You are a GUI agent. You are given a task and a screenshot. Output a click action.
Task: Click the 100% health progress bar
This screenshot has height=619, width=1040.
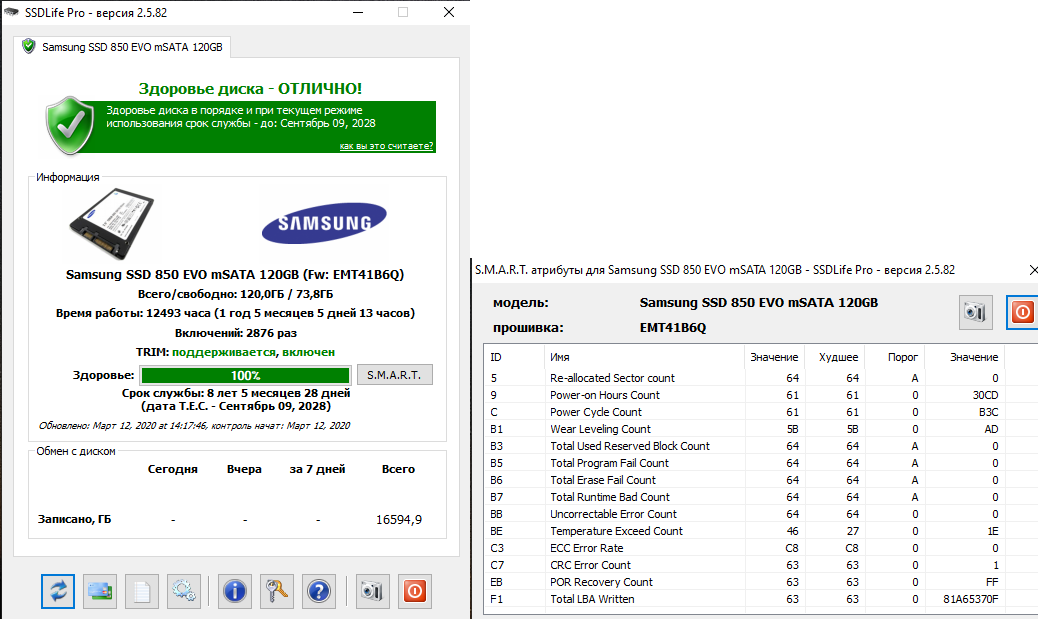pos(245,375)
